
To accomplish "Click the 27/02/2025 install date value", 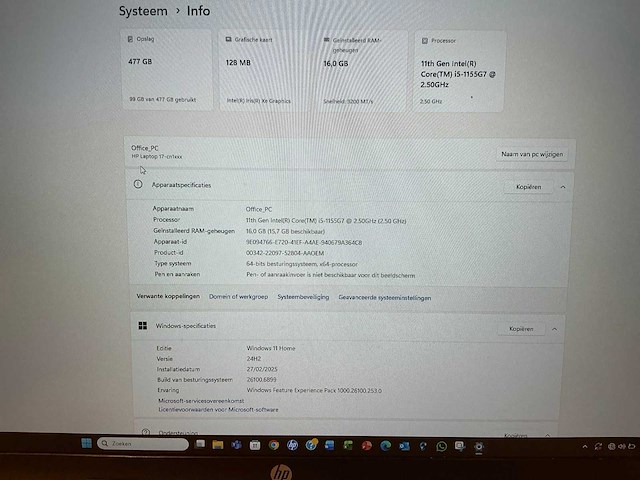I will pos(262,369).
